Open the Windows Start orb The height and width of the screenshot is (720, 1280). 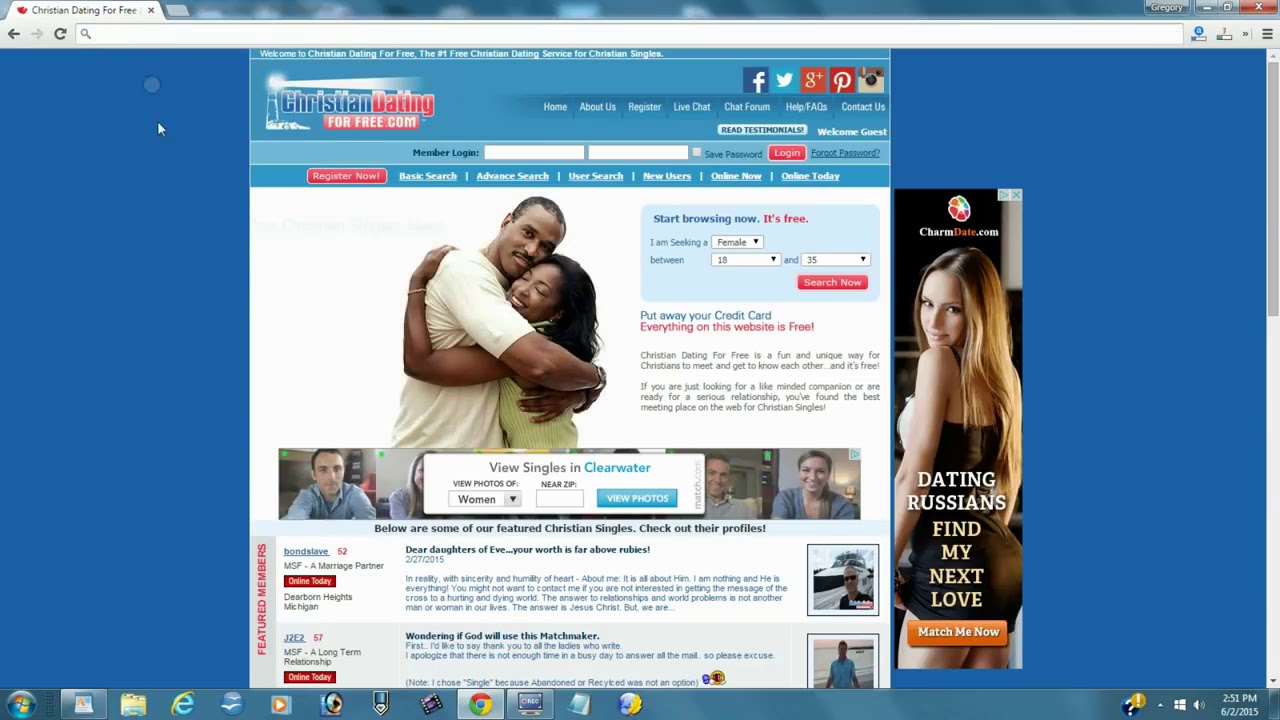[20, 704]
